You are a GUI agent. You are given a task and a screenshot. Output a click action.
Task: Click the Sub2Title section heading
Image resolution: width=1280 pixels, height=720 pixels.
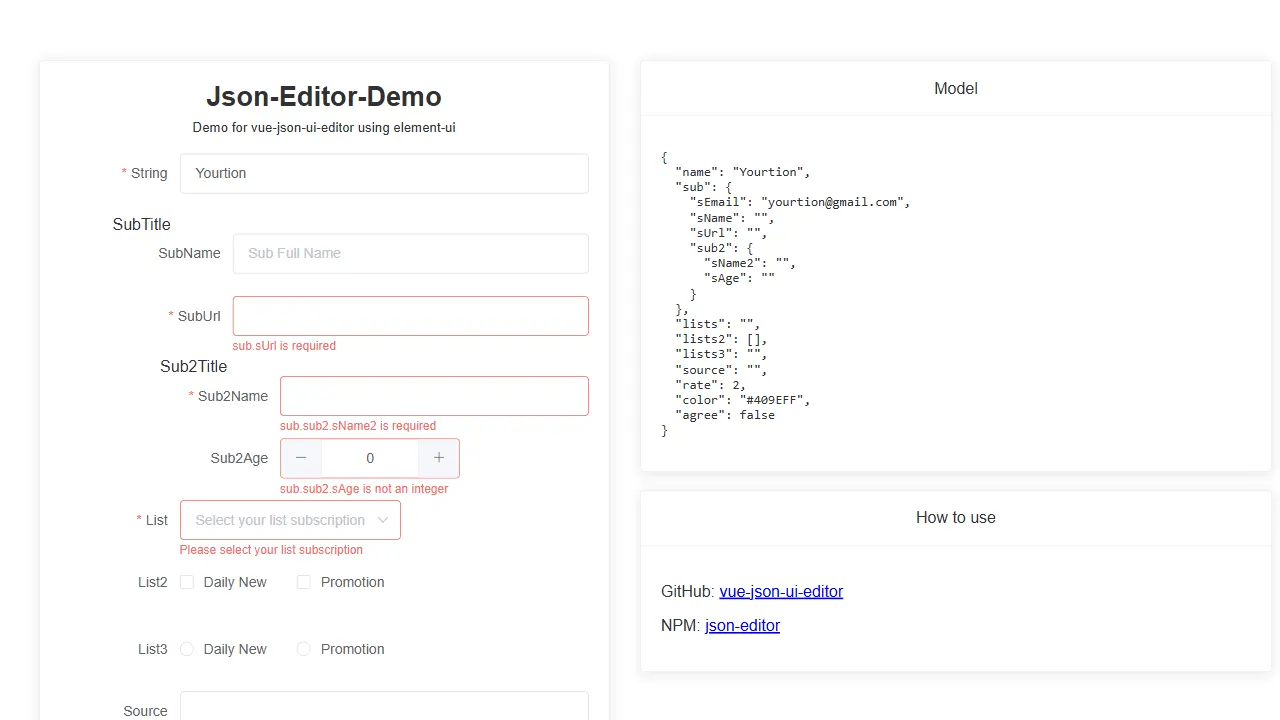tap(194, 366)
